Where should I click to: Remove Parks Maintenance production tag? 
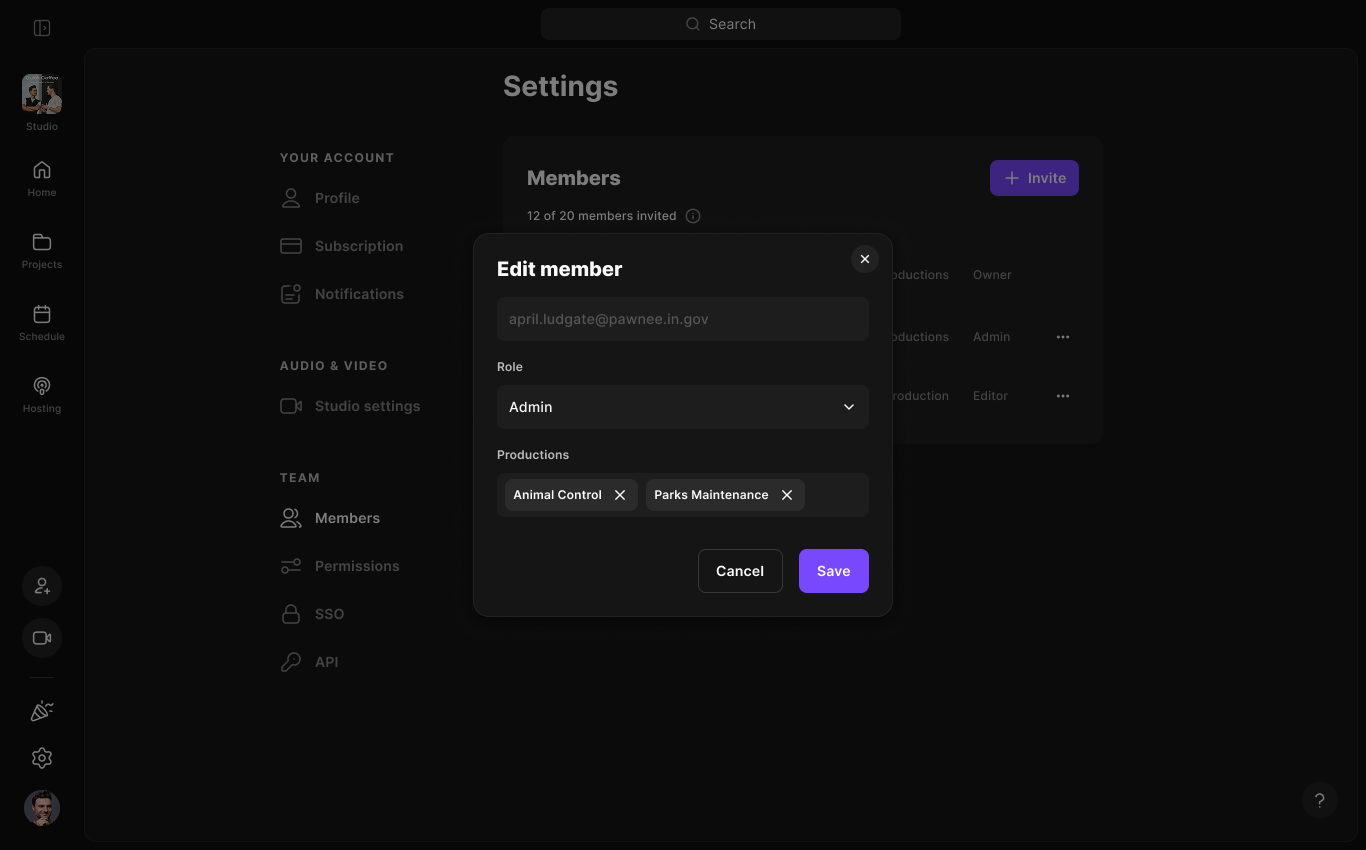787,495
